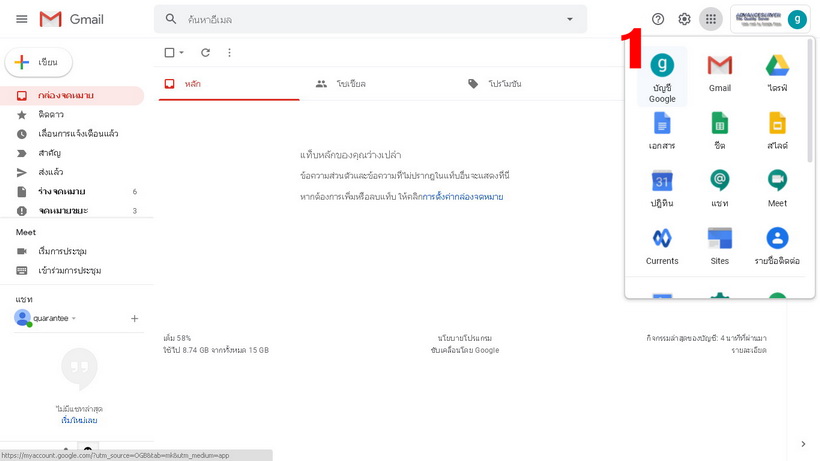Viewport: 820px width, 461px height.
Task: Expand the side panel arrow at bottom right
Action: [803, 444]
